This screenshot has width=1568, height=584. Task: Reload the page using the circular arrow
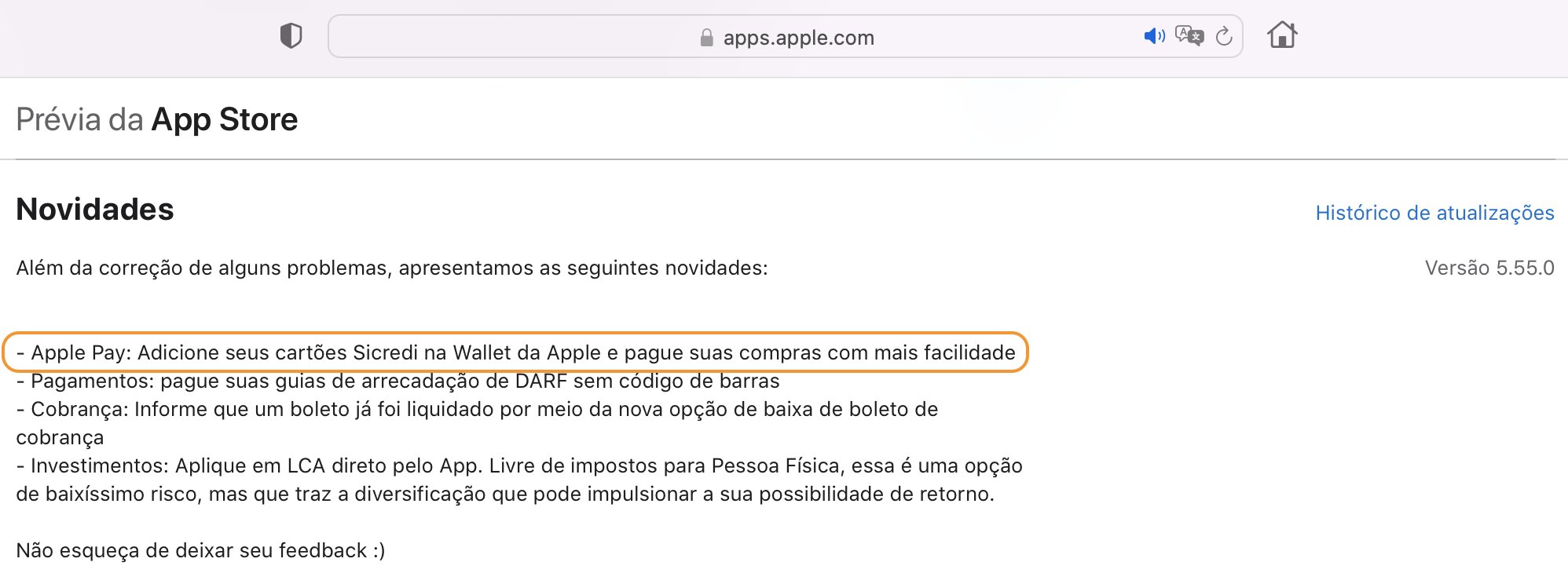click(x=1224, y=36)
